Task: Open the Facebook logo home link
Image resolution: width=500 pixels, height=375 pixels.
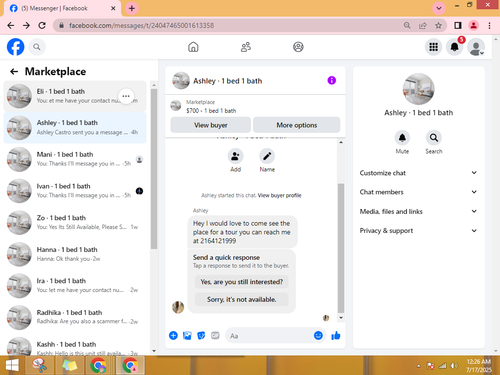Action: pos(15,47)
